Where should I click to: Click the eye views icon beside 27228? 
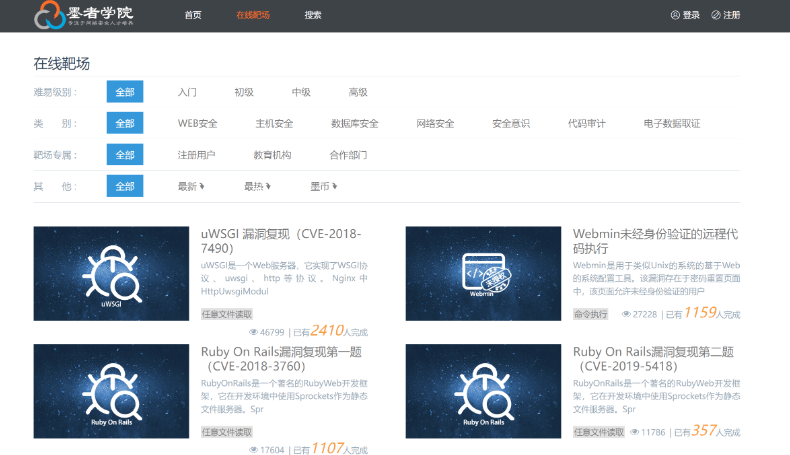[626, 314]
